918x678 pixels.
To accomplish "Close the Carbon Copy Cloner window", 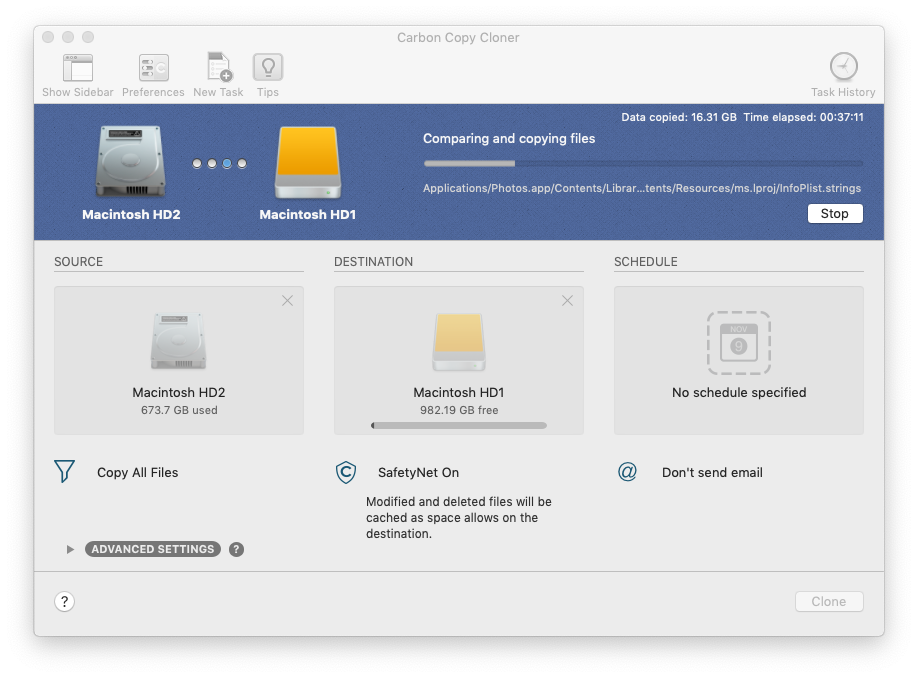I will (x=48, y=37).
